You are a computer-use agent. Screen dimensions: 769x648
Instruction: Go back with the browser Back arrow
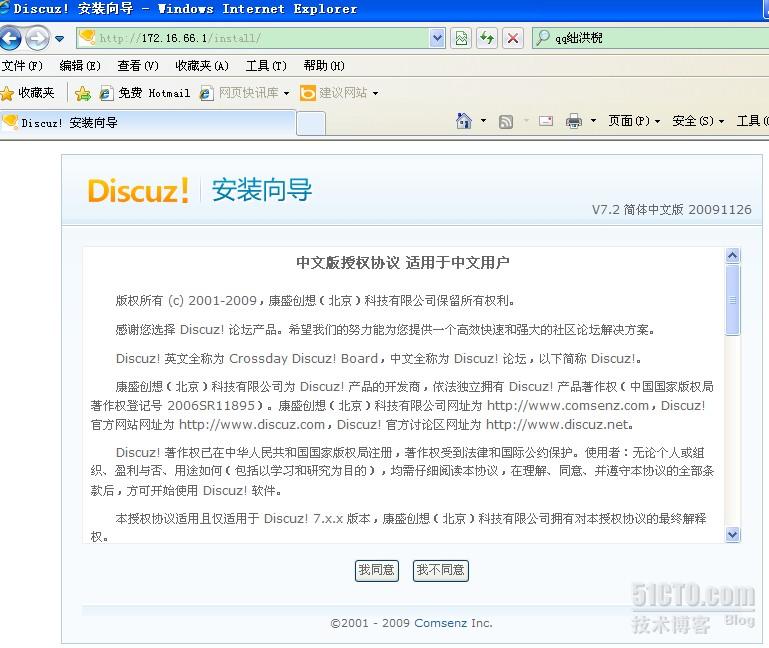coord(10,38)
